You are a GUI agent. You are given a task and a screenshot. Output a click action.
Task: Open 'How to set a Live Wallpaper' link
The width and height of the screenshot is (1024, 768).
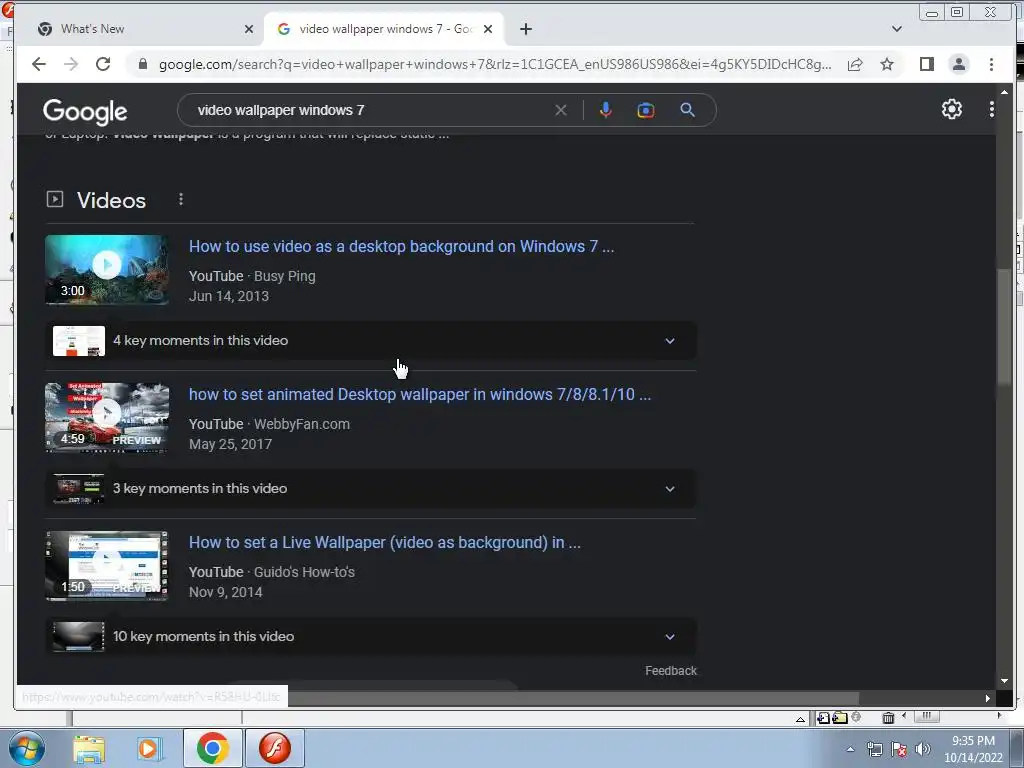coord(385,543)
